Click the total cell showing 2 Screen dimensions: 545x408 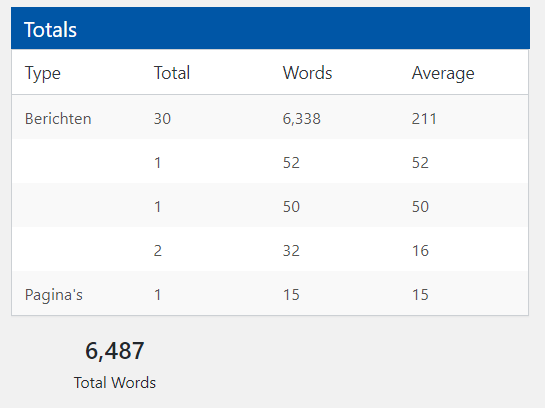pyautogui.click(x=158, y=251)
